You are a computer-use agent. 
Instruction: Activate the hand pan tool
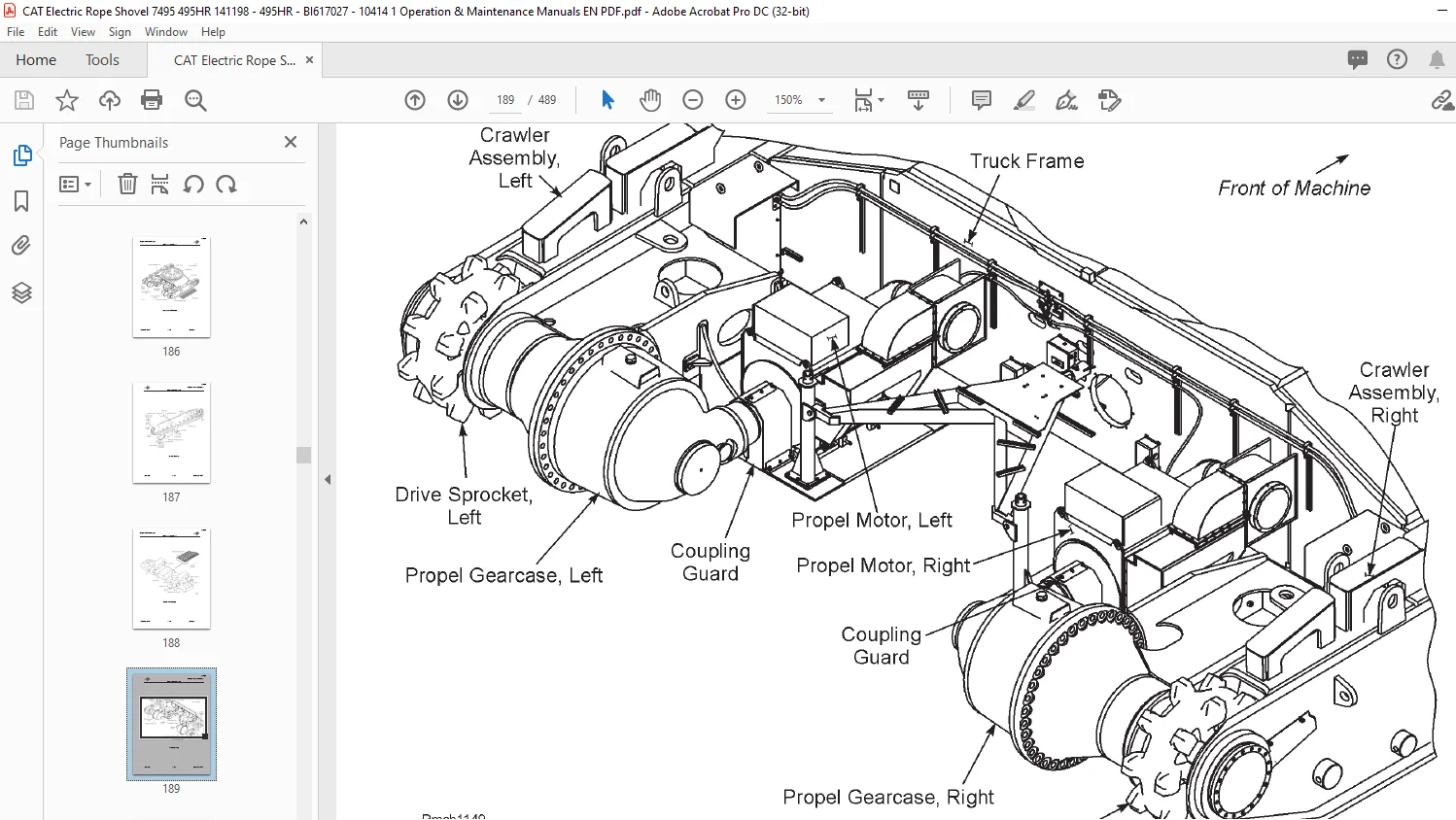[x=650, y=100]
